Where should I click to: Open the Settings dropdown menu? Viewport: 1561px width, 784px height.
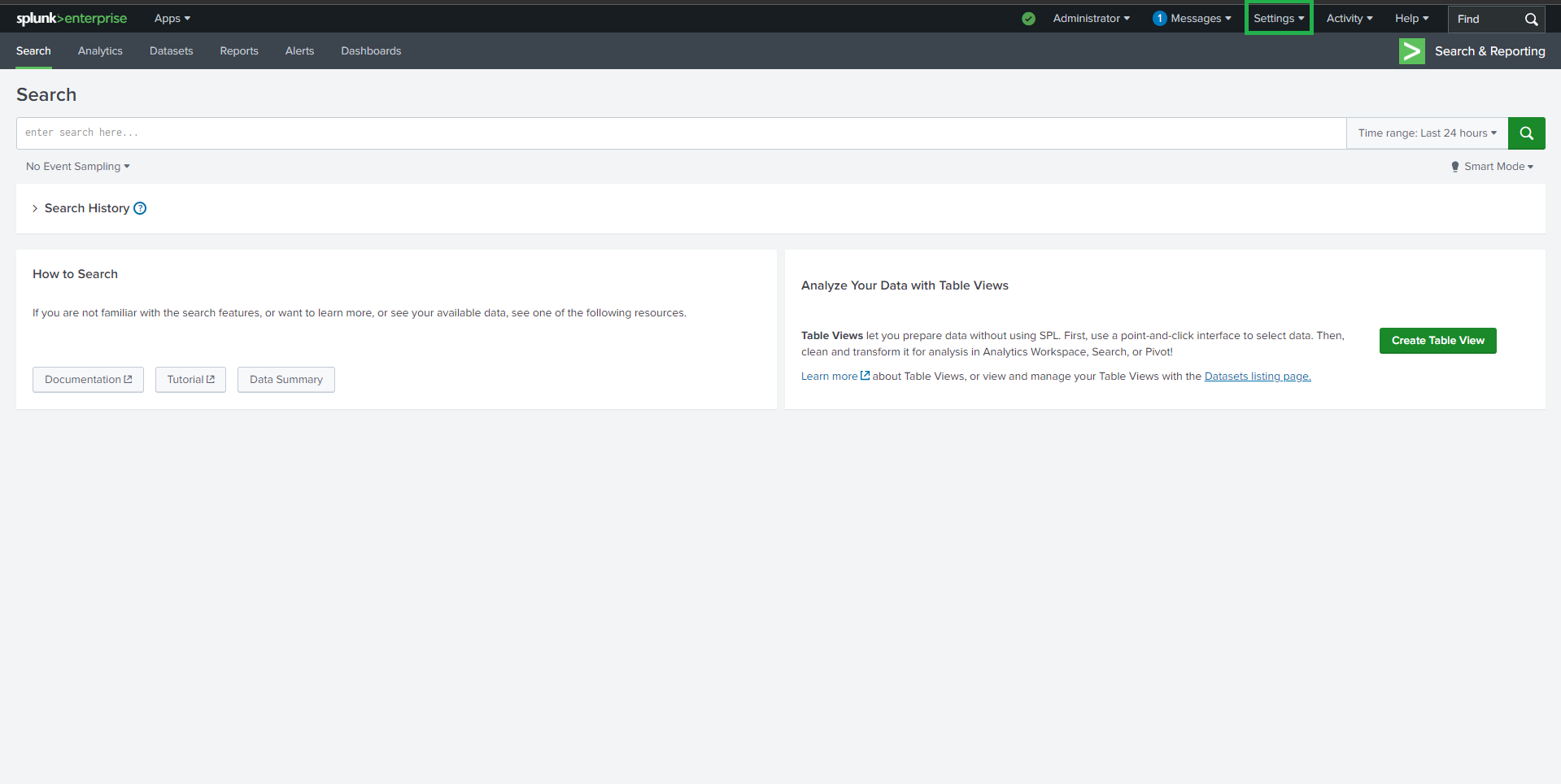[1279, 19]
